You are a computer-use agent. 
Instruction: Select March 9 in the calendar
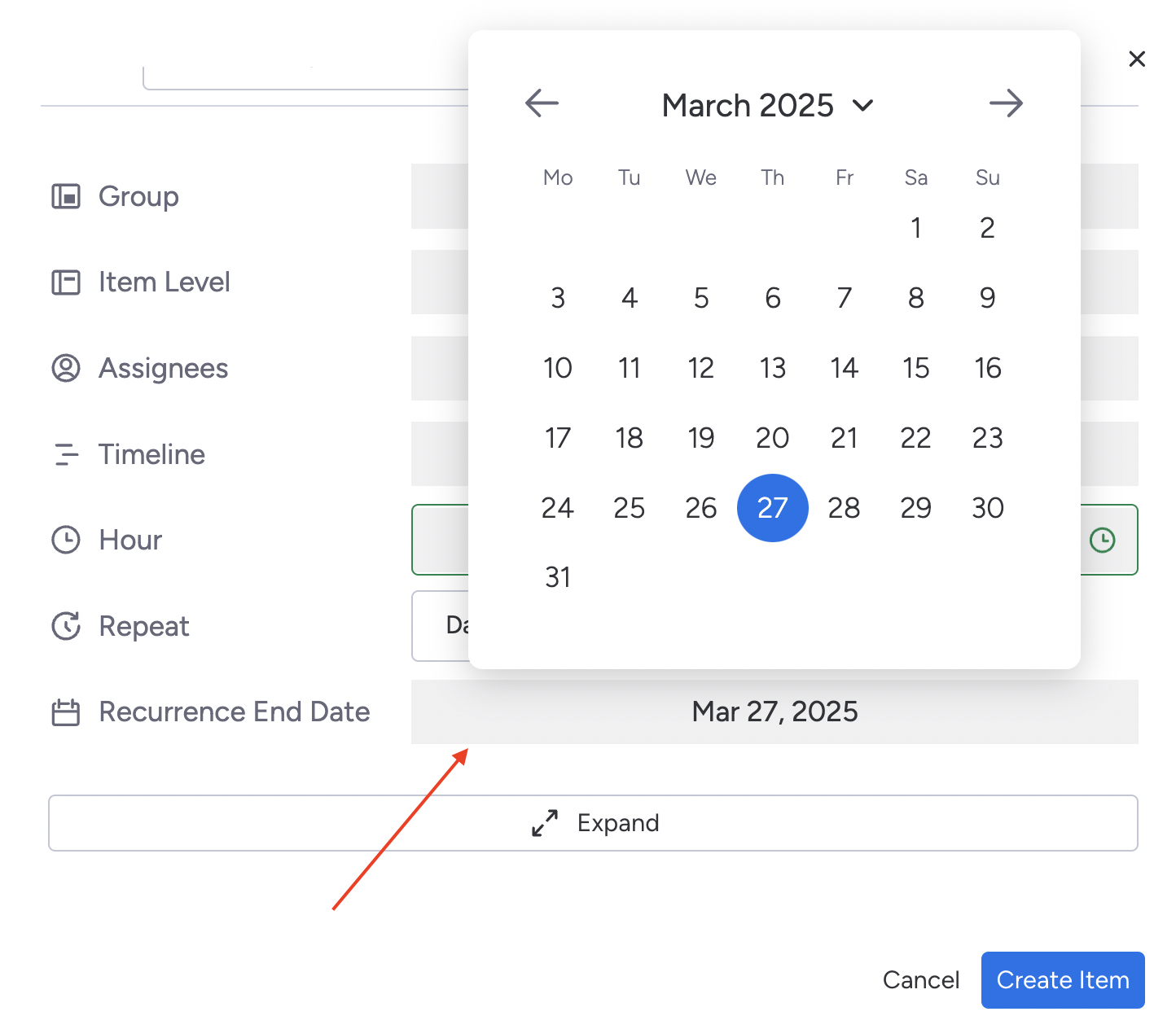coord(987,298)
